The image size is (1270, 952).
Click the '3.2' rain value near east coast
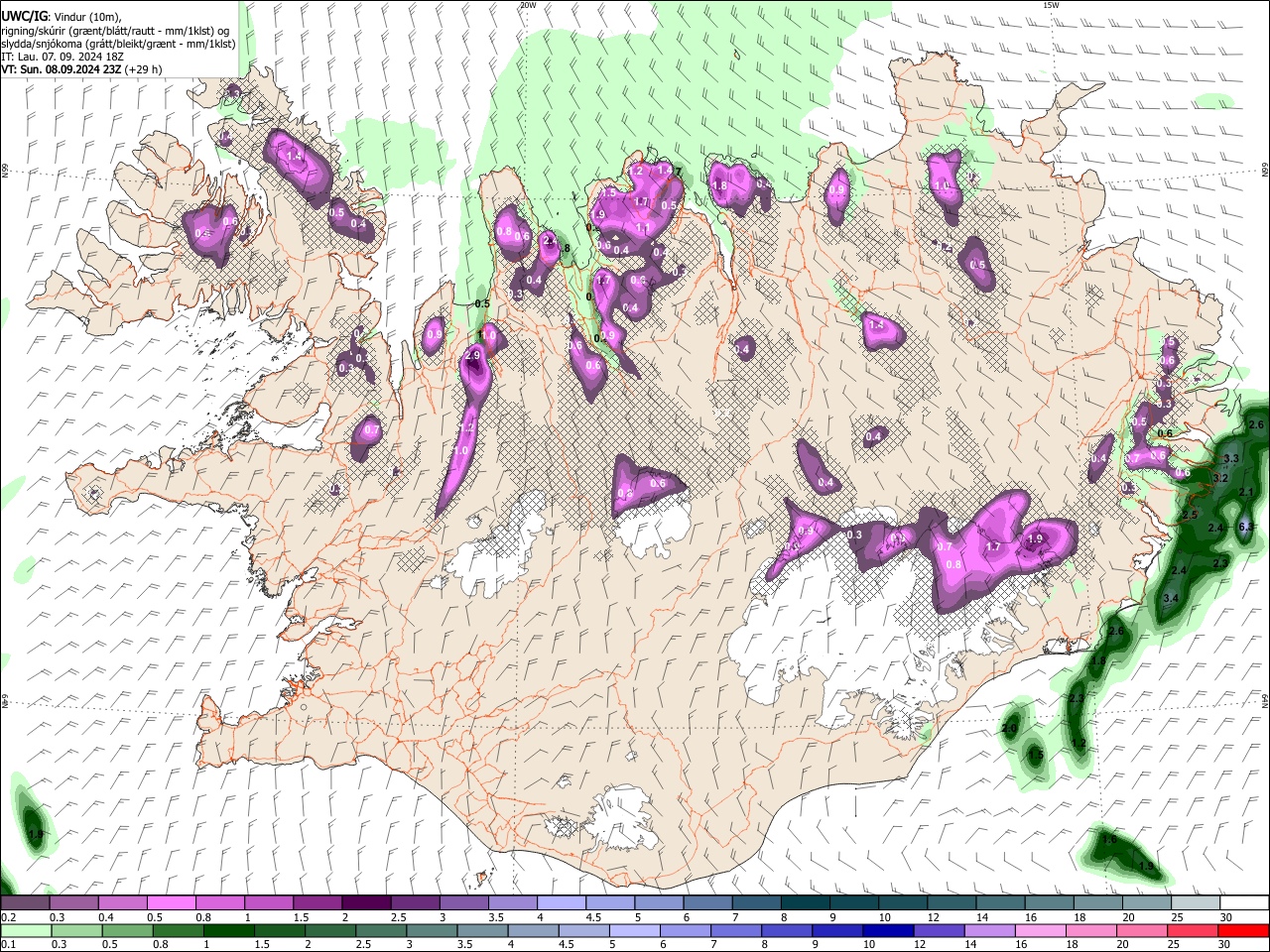pos(1221,478)
